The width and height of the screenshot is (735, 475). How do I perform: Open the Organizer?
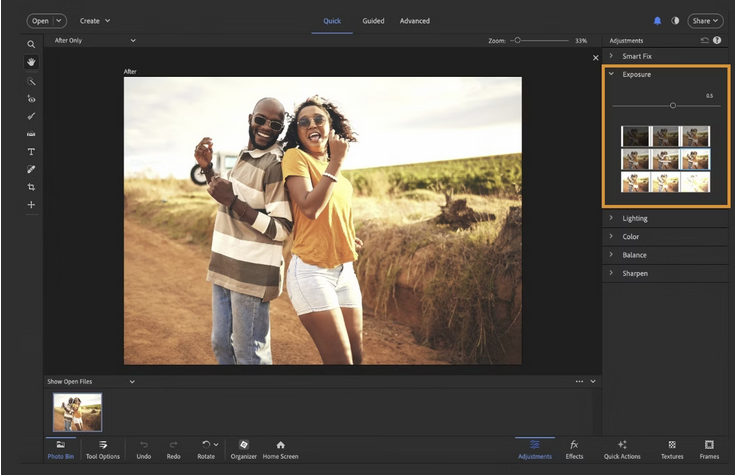point(243,449)
